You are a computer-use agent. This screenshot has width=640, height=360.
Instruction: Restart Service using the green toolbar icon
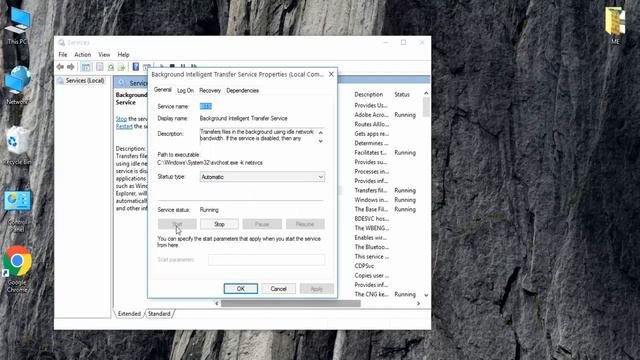(194, 66)
